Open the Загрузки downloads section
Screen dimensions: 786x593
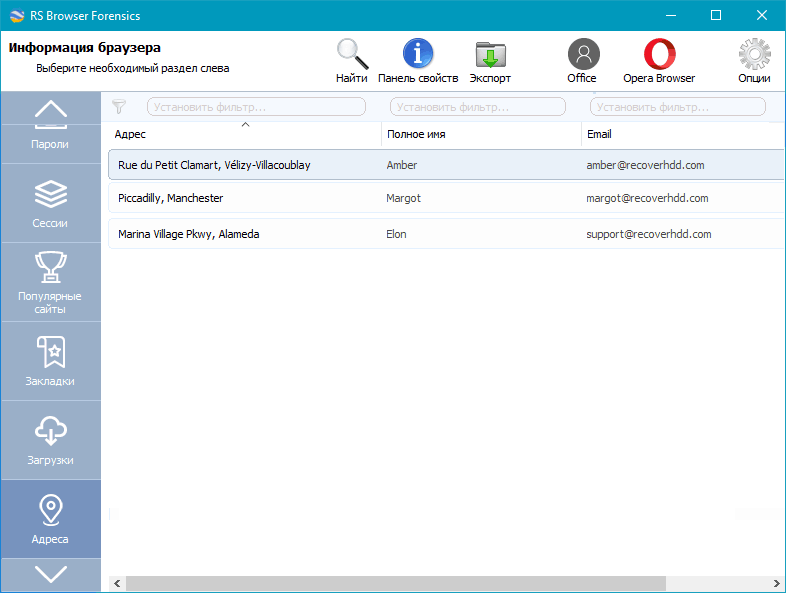tap(50, 440)
